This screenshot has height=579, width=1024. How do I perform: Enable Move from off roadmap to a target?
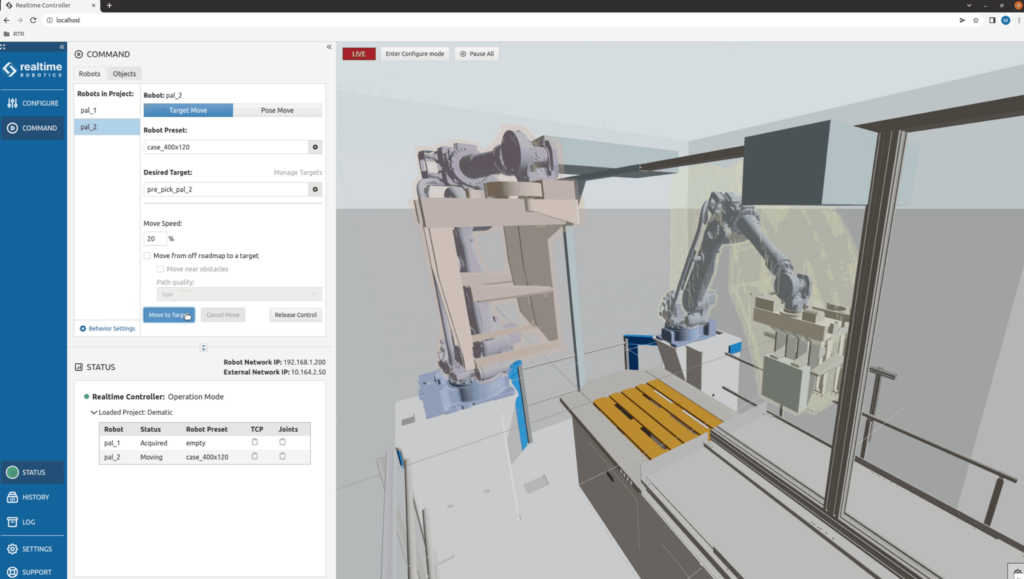[148, 256]
